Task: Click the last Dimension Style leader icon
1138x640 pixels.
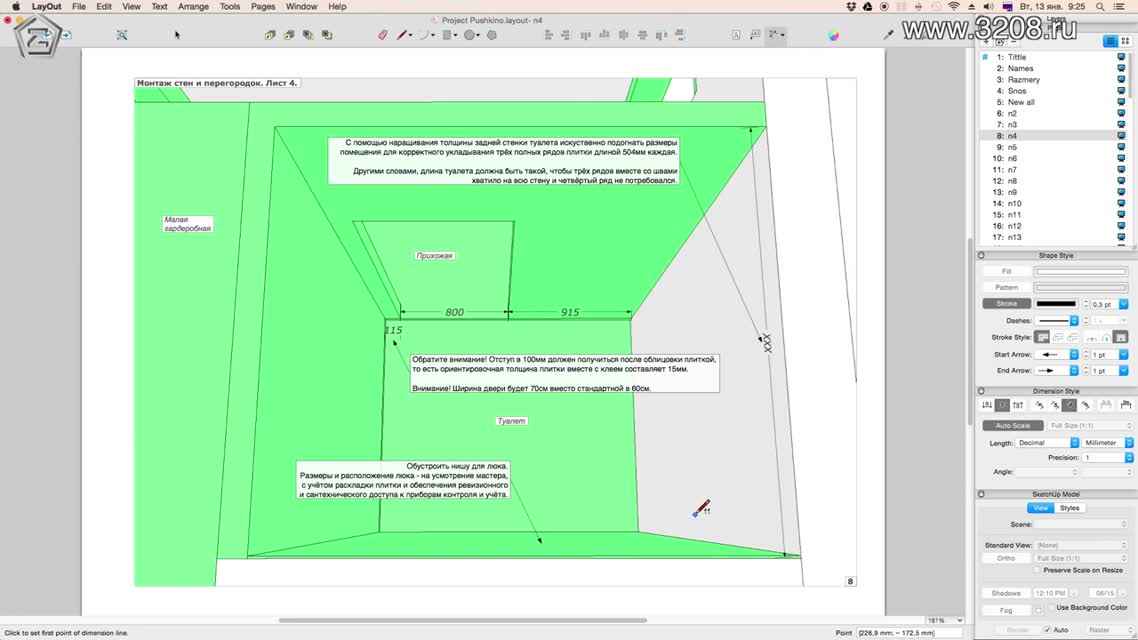Action: [x=1126, y=406]
